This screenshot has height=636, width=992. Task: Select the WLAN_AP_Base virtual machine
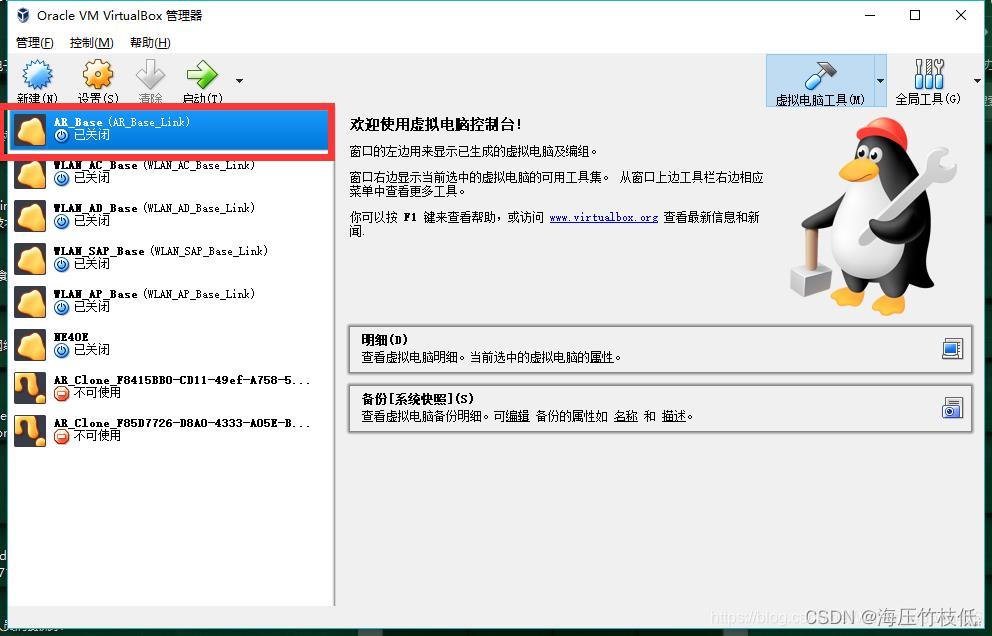click(x=170, y=301)
